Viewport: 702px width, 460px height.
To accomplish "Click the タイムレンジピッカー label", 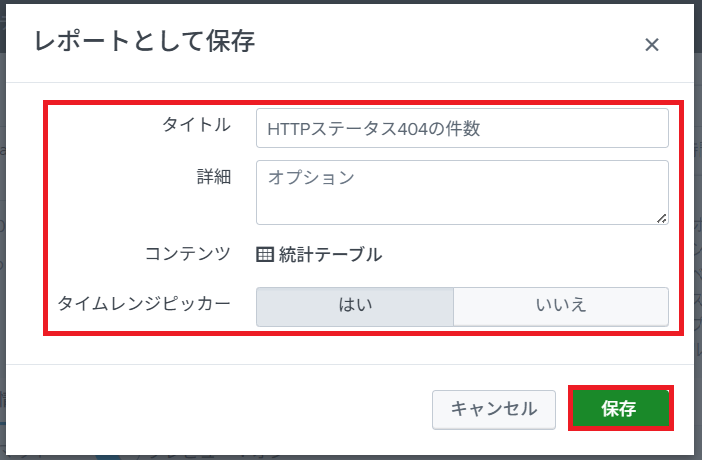I will (144, 303).
